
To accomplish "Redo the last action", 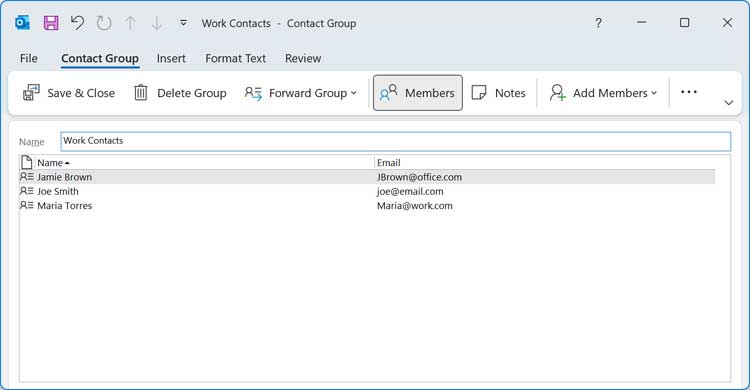I will tap(104, 23).
